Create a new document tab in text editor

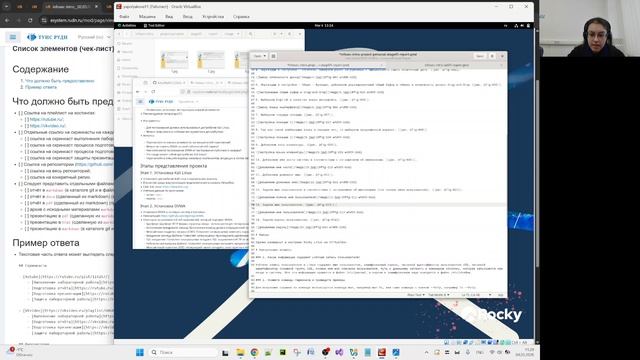273,56
